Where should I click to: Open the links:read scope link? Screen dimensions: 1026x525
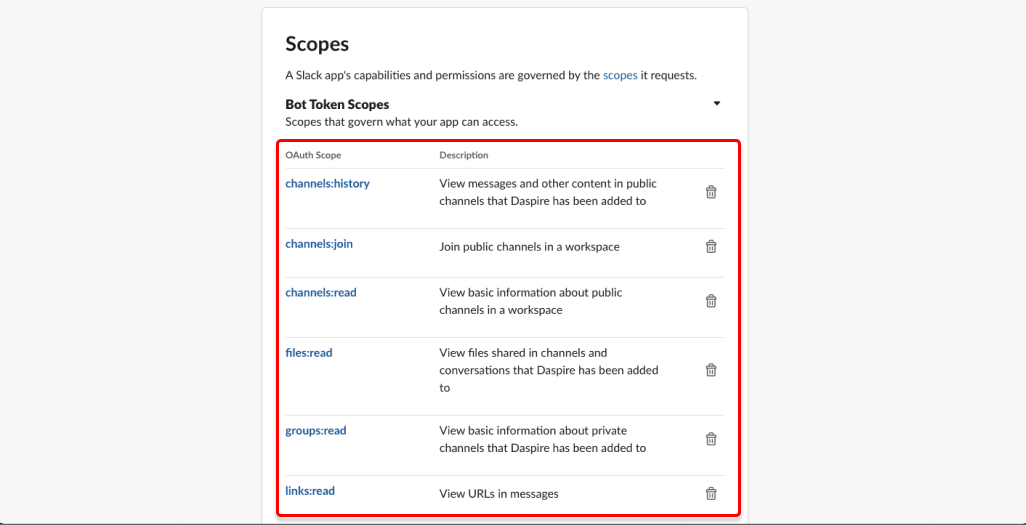click(x=310, y=490)
